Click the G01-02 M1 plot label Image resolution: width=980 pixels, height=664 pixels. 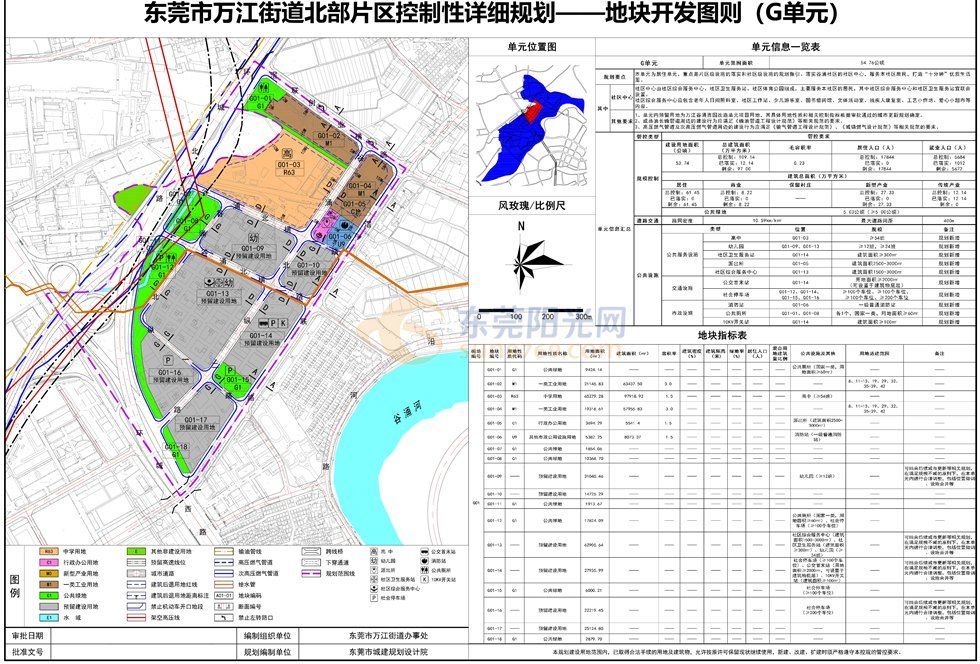328,139
